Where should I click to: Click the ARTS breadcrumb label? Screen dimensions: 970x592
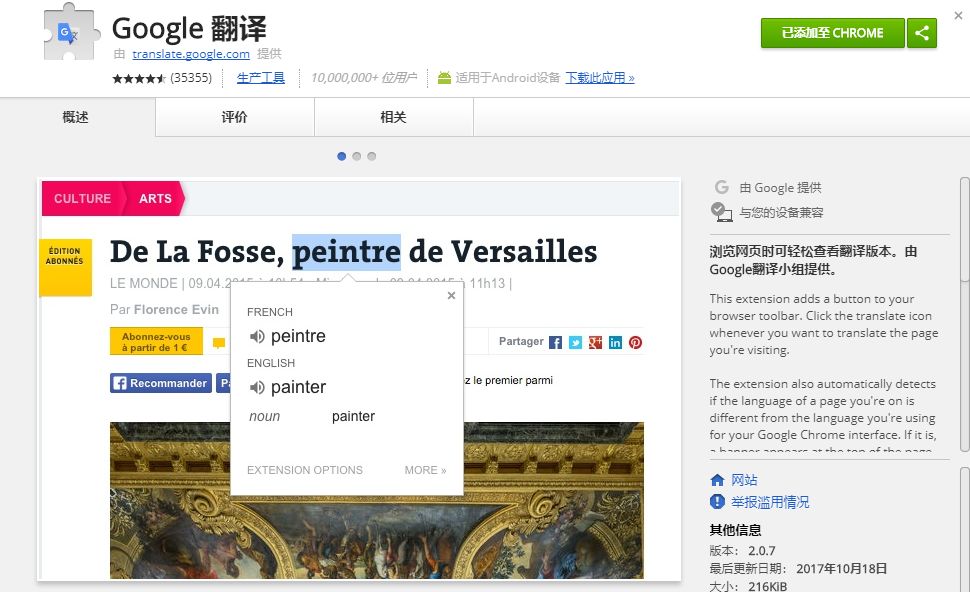[155, 199]
